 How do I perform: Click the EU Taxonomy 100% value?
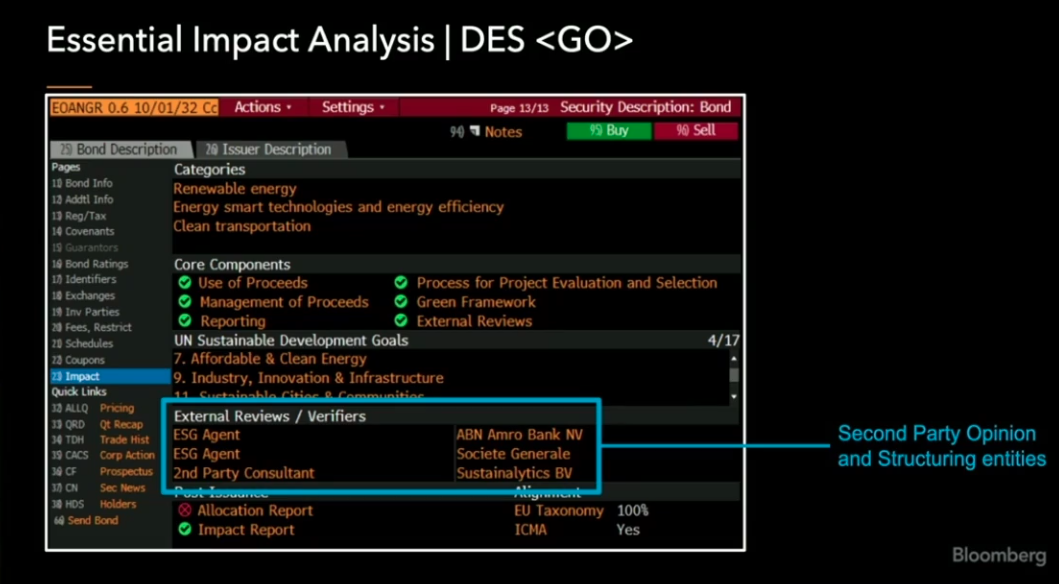pyautogui.click(x=632, y=511)
